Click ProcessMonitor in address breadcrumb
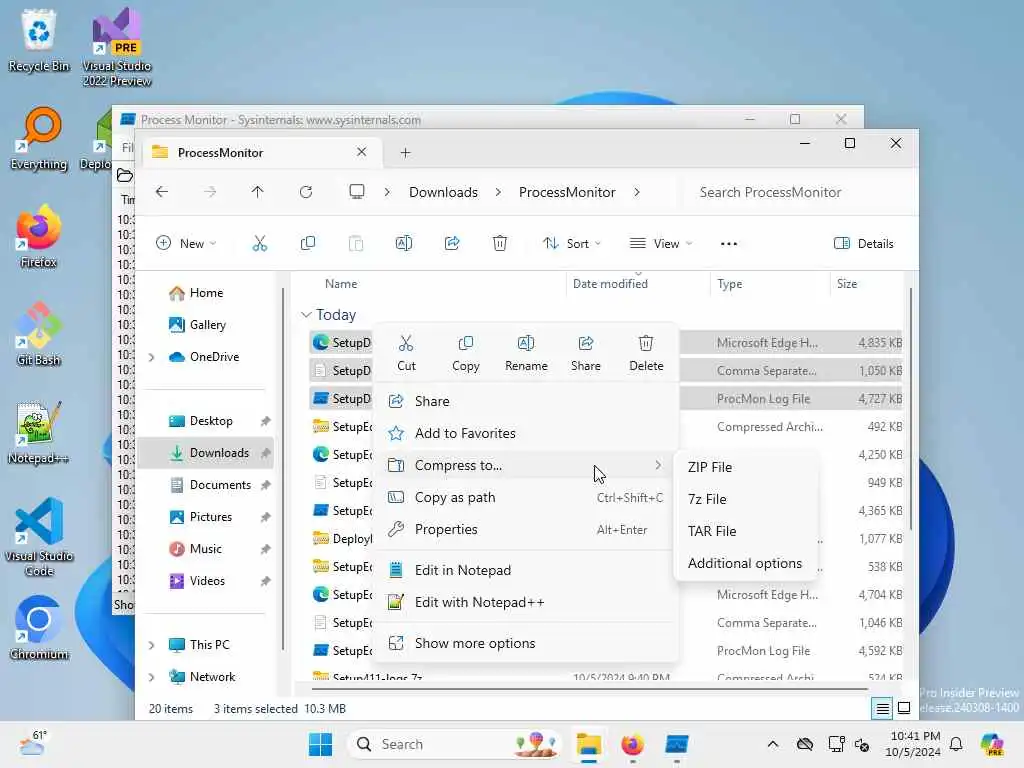Image resolution: width=1024 pixels, height=768 pixels. coord(567,192)
